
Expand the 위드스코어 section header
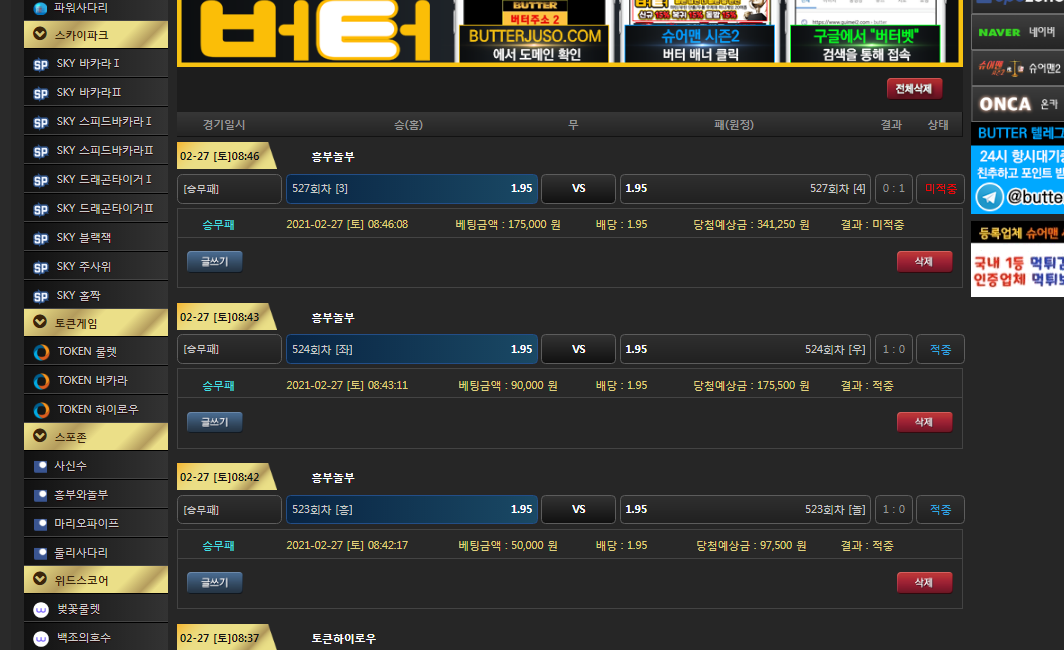click(96, 580)
